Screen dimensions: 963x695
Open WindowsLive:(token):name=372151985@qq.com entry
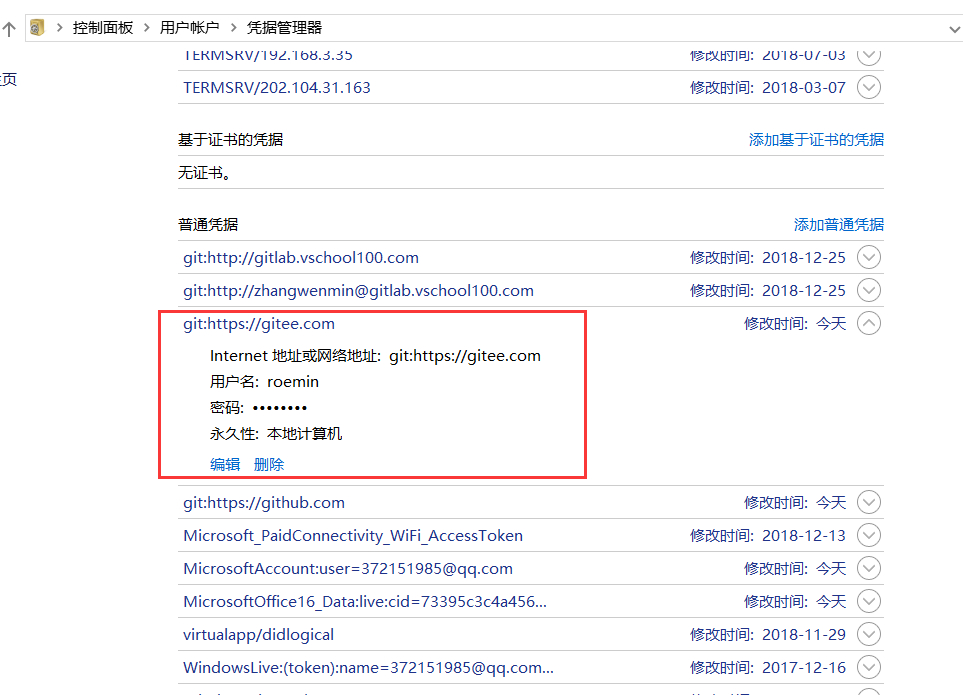click(x=368, y=668)
